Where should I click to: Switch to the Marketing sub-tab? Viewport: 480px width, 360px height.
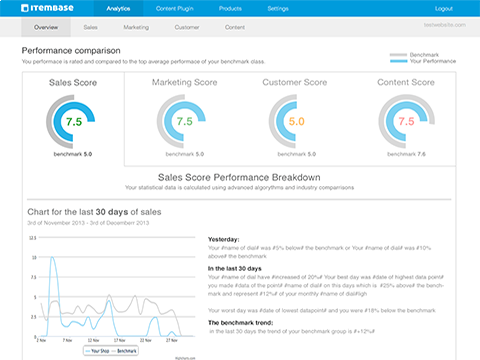click(136, 27)
